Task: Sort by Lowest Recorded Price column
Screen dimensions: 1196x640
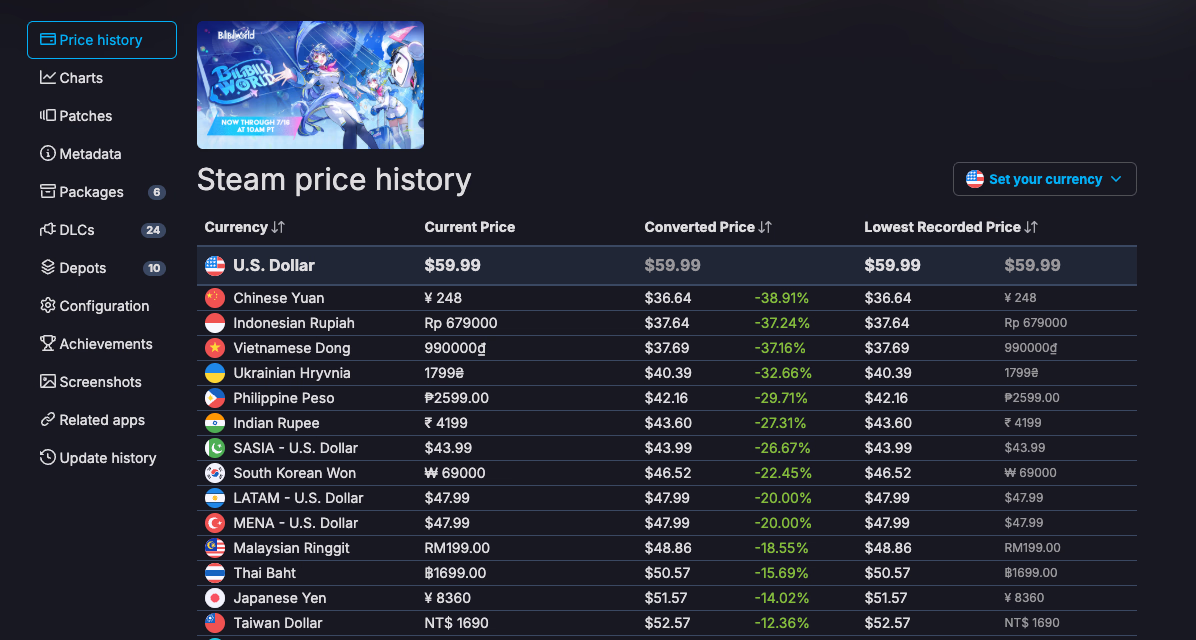Action: click(950, 227)
